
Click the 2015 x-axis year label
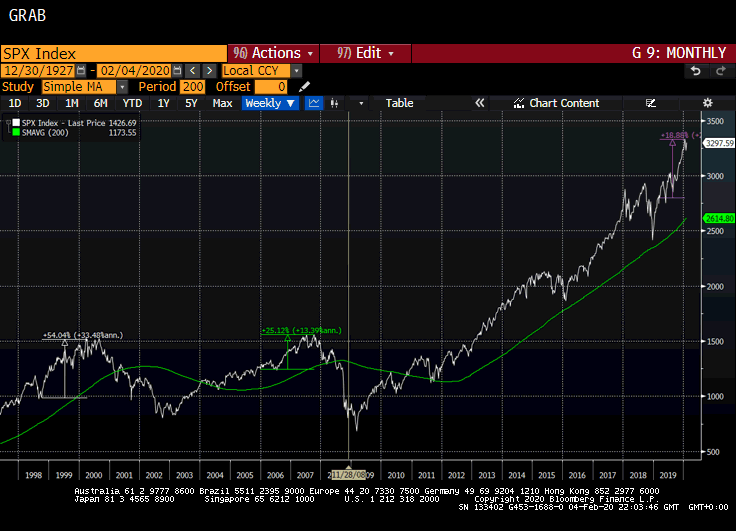547,475
